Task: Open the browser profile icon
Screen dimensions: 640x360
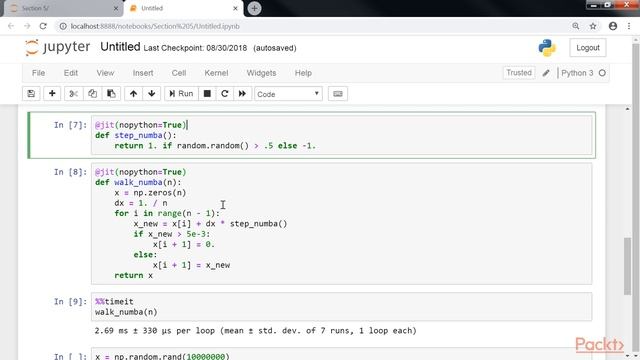Action: (613, 26)
